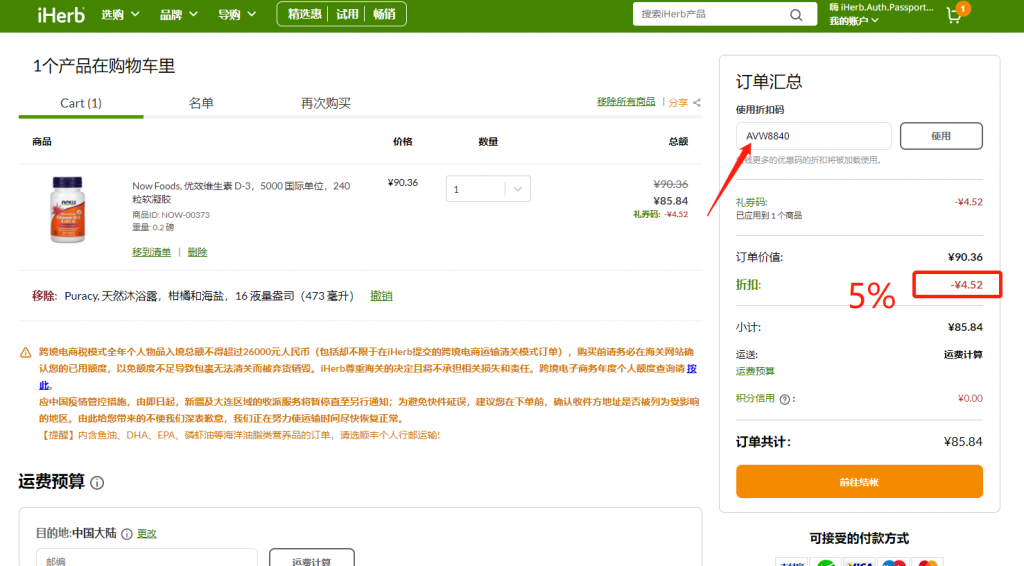This screenshot has width=1024, height=566.
Task: Click the Visa payment icon
Action: click(x=859, y=562)
